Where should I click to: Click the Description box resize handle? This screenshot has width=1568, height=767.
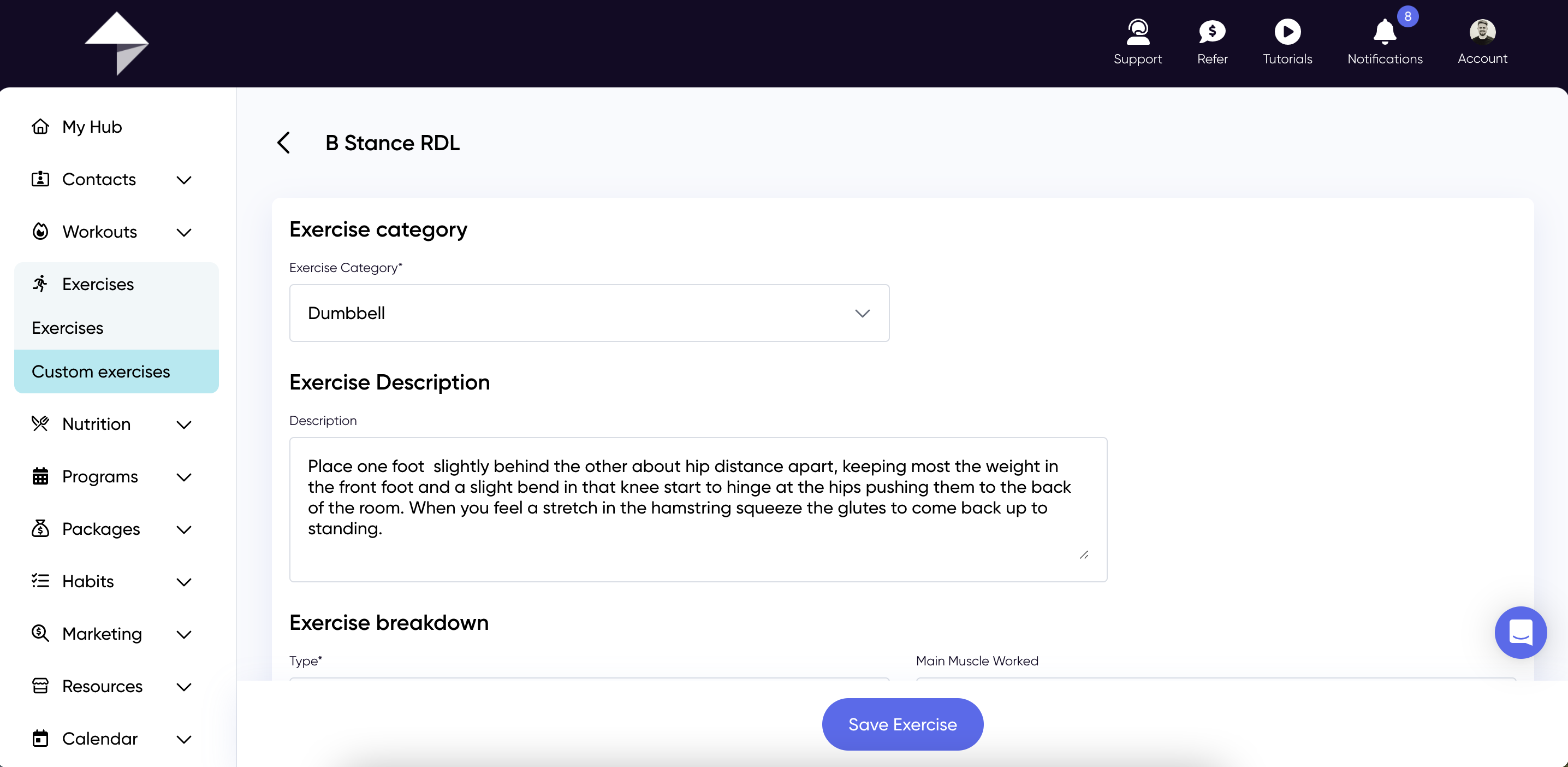click(x=1084, y=555)
